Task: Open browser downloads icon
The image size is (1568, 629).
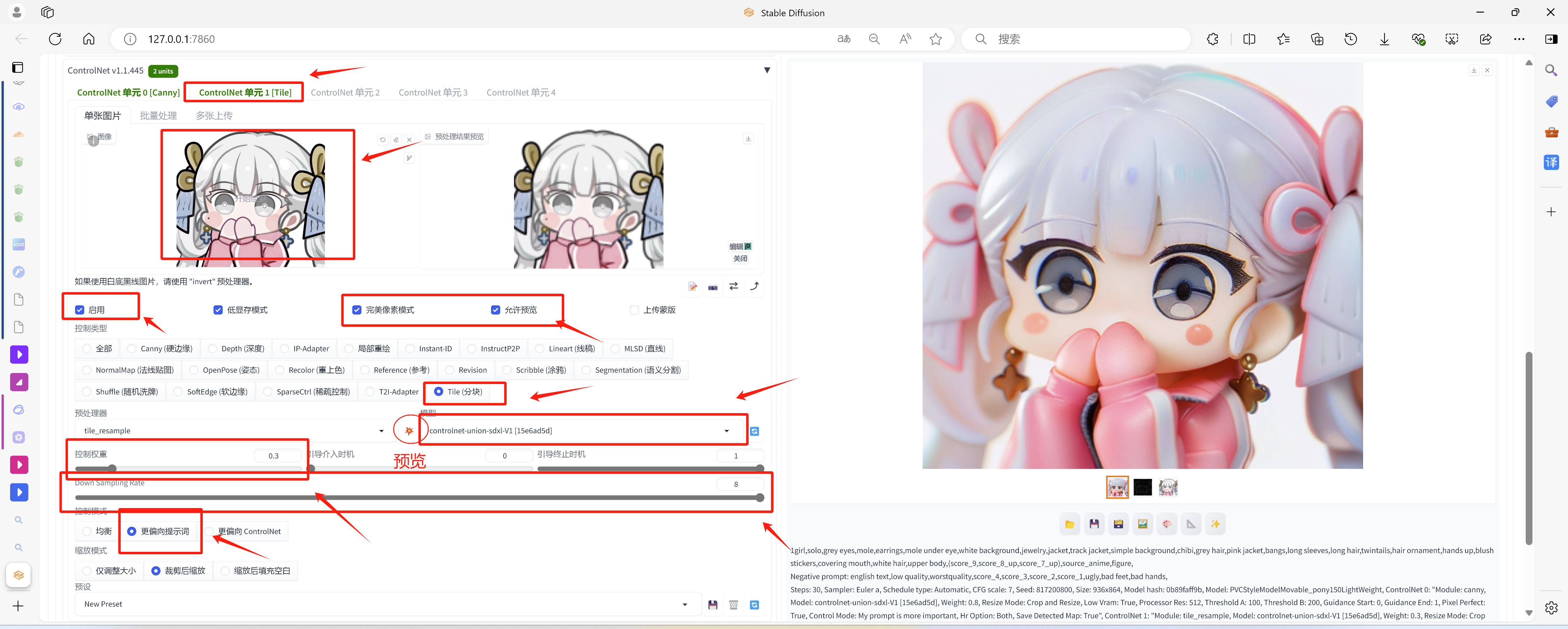Action: pyautogui.click(x=1384, y=39)
